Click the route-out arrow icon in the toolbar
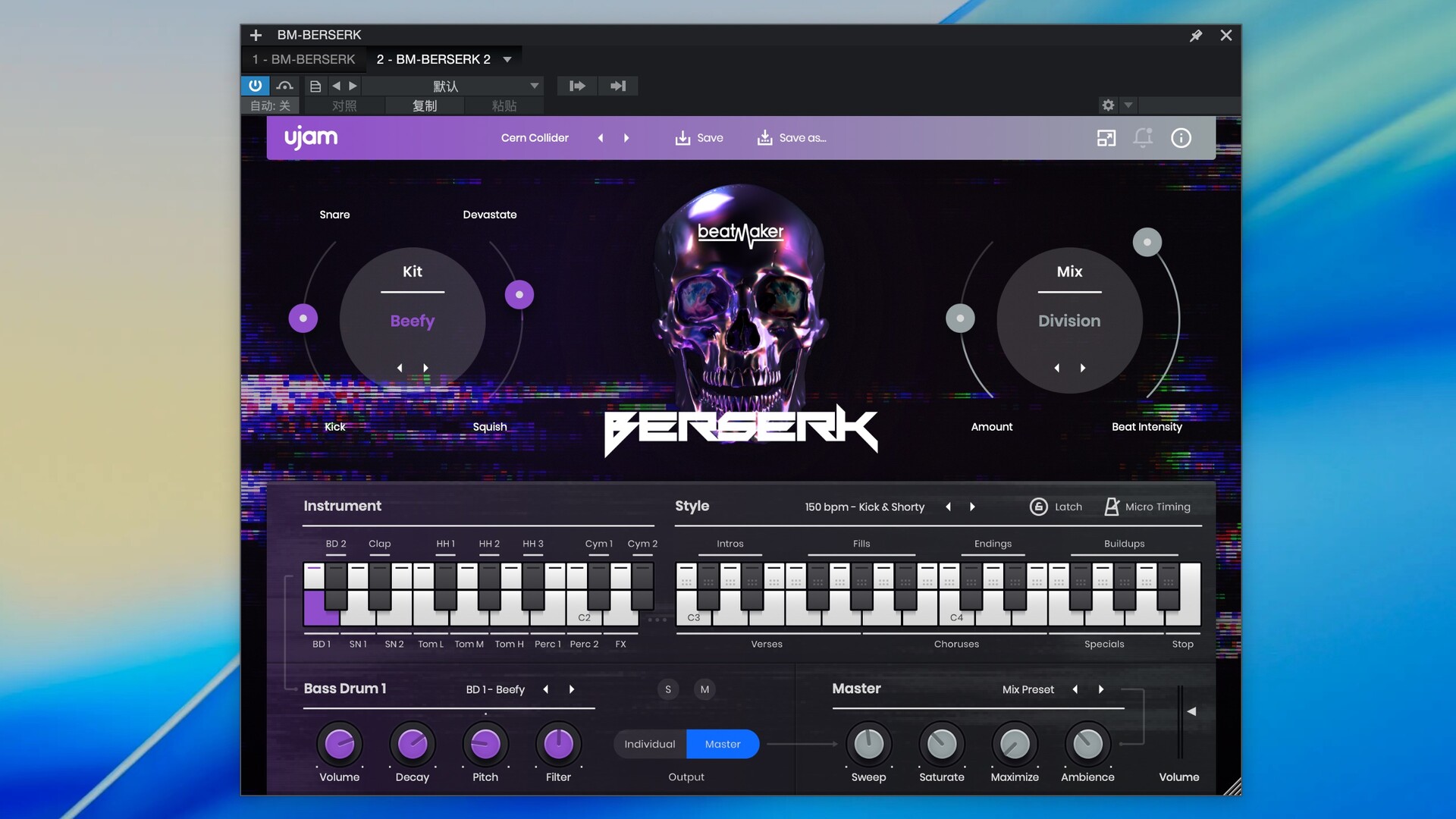The width and height of the screenshot is (1456, 819). tap(618, 86)
